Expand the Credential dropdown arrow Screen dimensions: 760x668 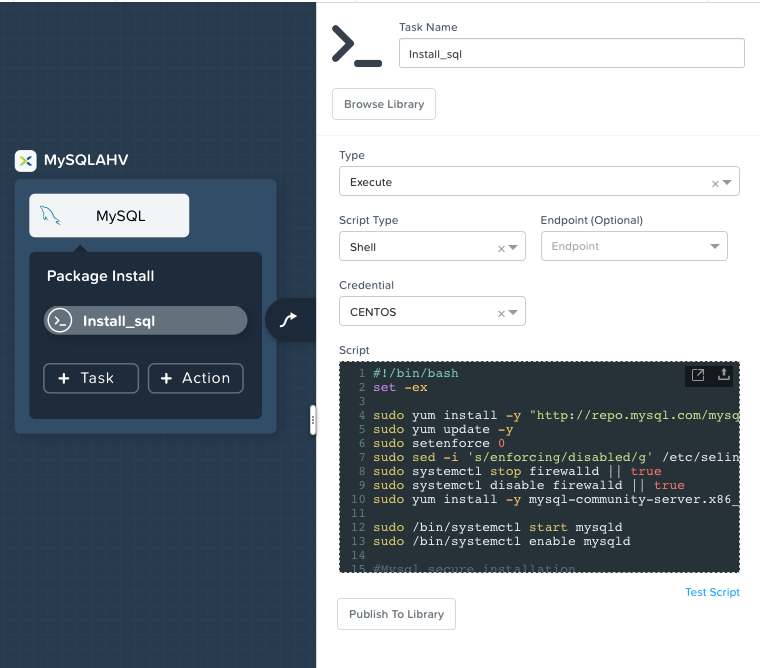coord(513,312)
